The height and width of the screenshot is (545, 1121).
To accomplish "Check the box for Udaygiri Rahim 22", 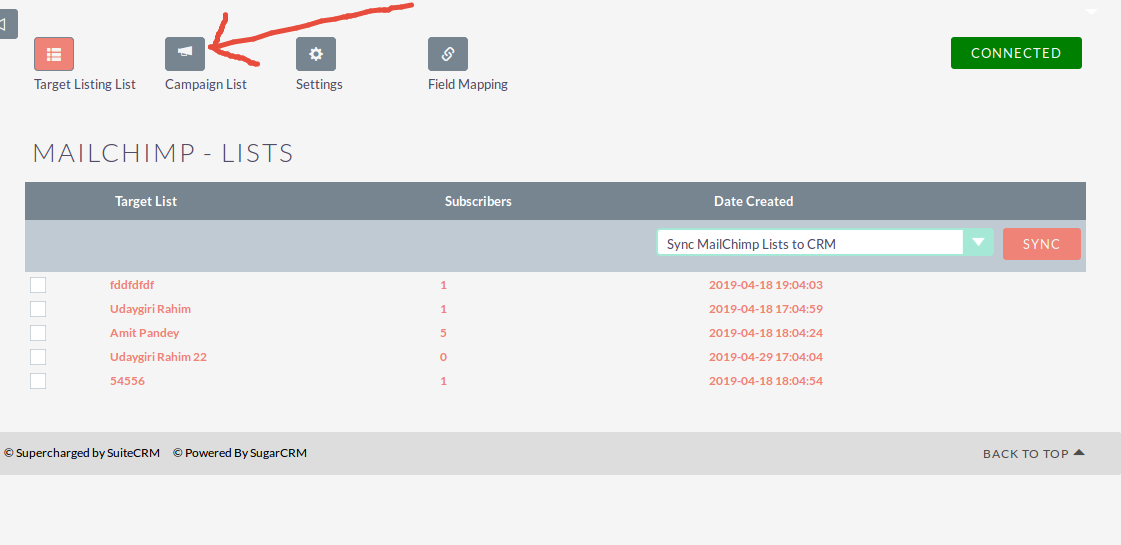I will 38,357.
